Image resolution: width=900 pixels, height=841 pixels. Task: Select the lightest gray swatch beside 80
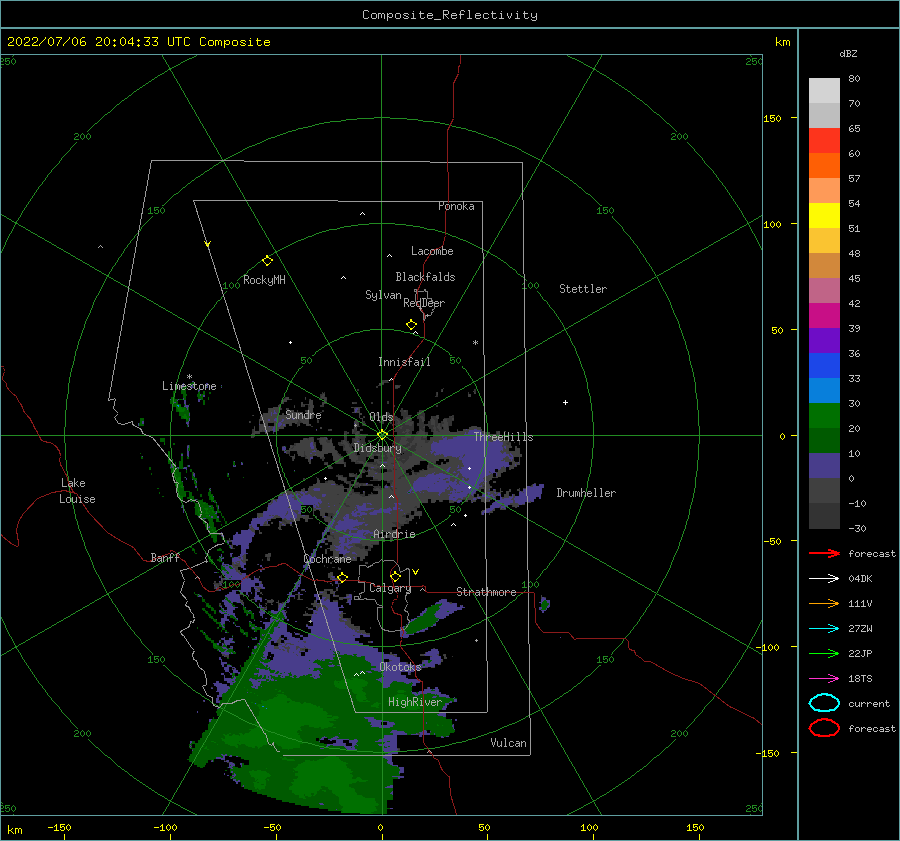pos(824,91)
